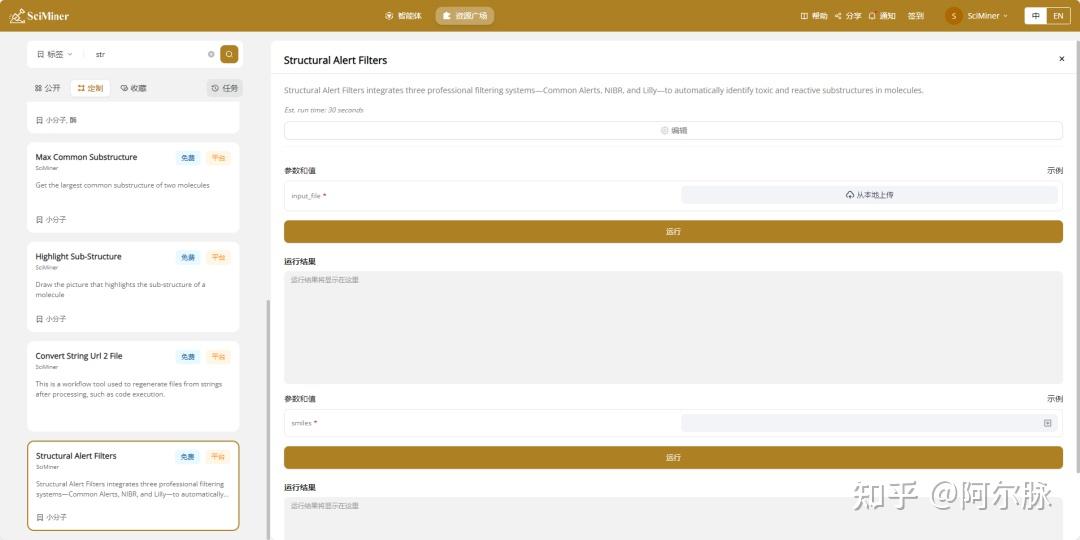Click the 签到 check-in link
Screen dimensions: 1080x540
(915, 16)
